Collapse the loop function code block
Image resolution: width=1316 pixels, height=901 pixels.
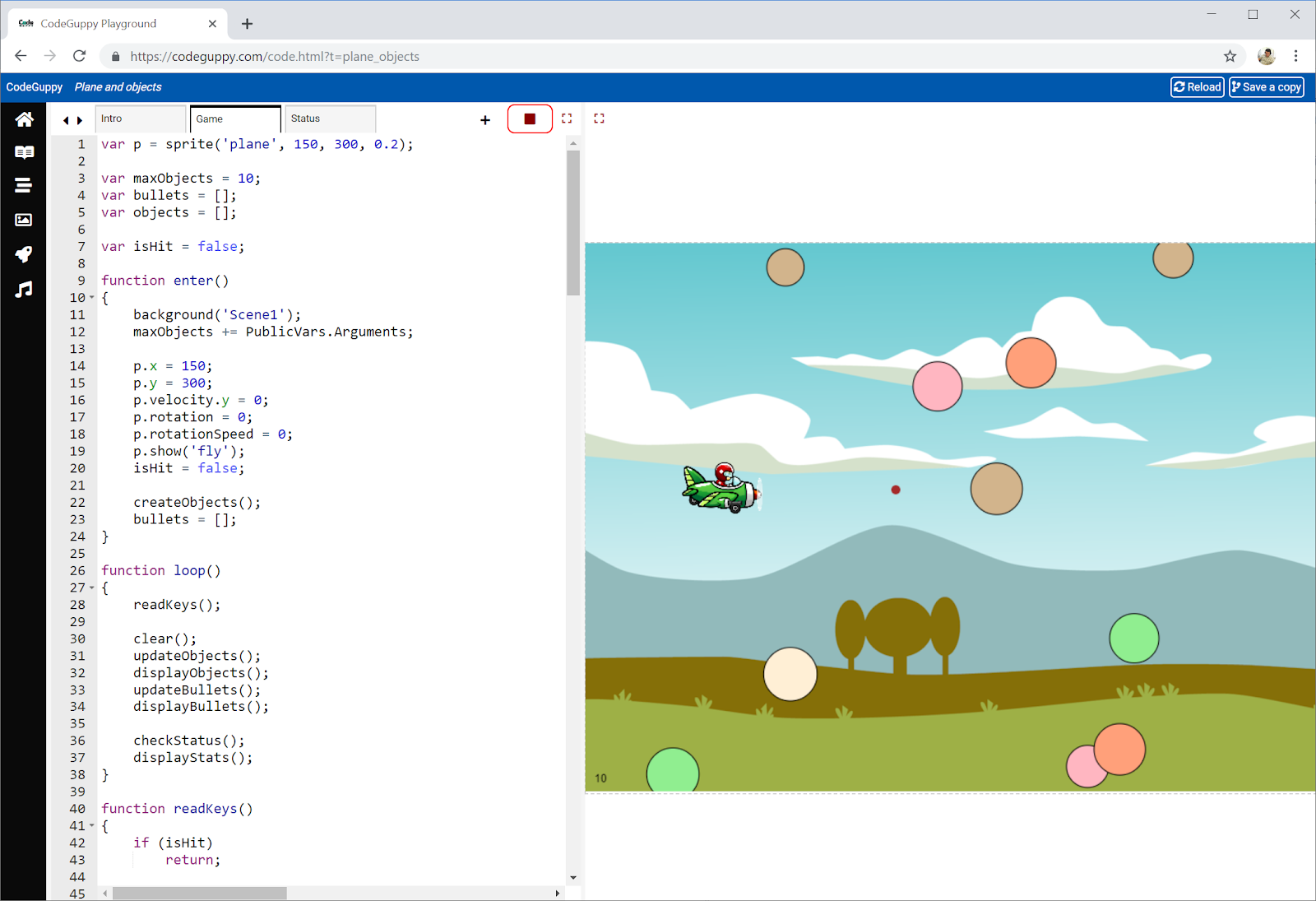click(x=91, y=588)
